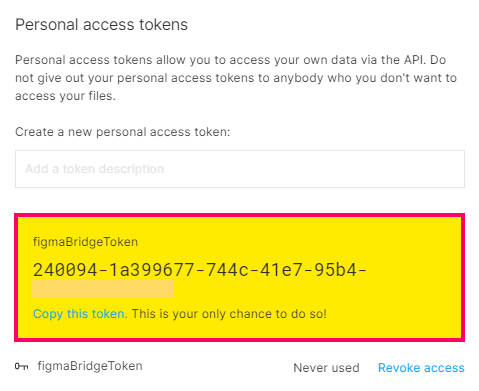The image size is (479, 391).
Task: Click the description line mentioning the API
Action: (230, 60)
